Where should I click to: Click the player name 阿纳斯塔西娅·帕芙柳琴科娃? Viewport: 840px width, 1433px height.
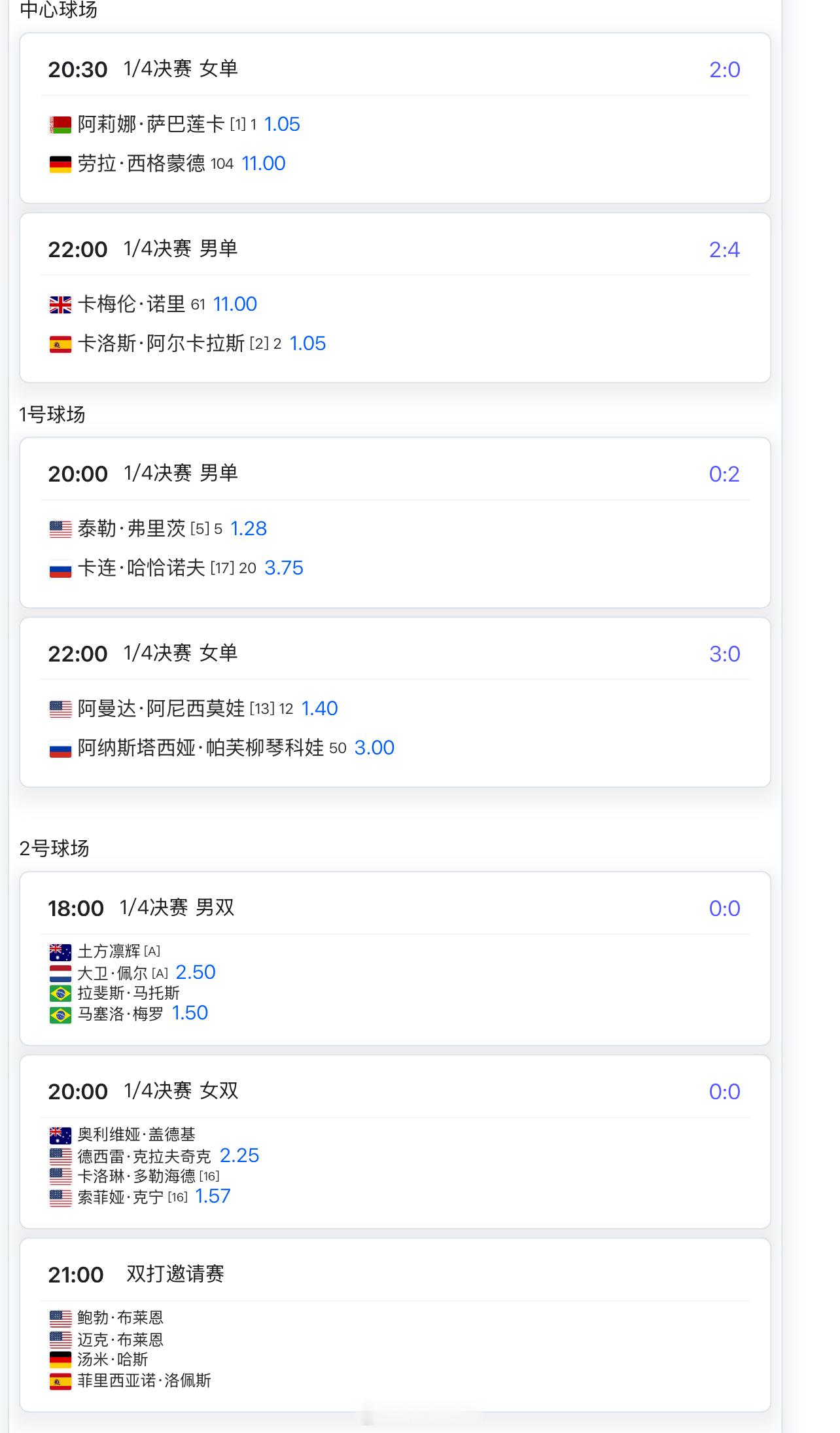pos(201,748)
